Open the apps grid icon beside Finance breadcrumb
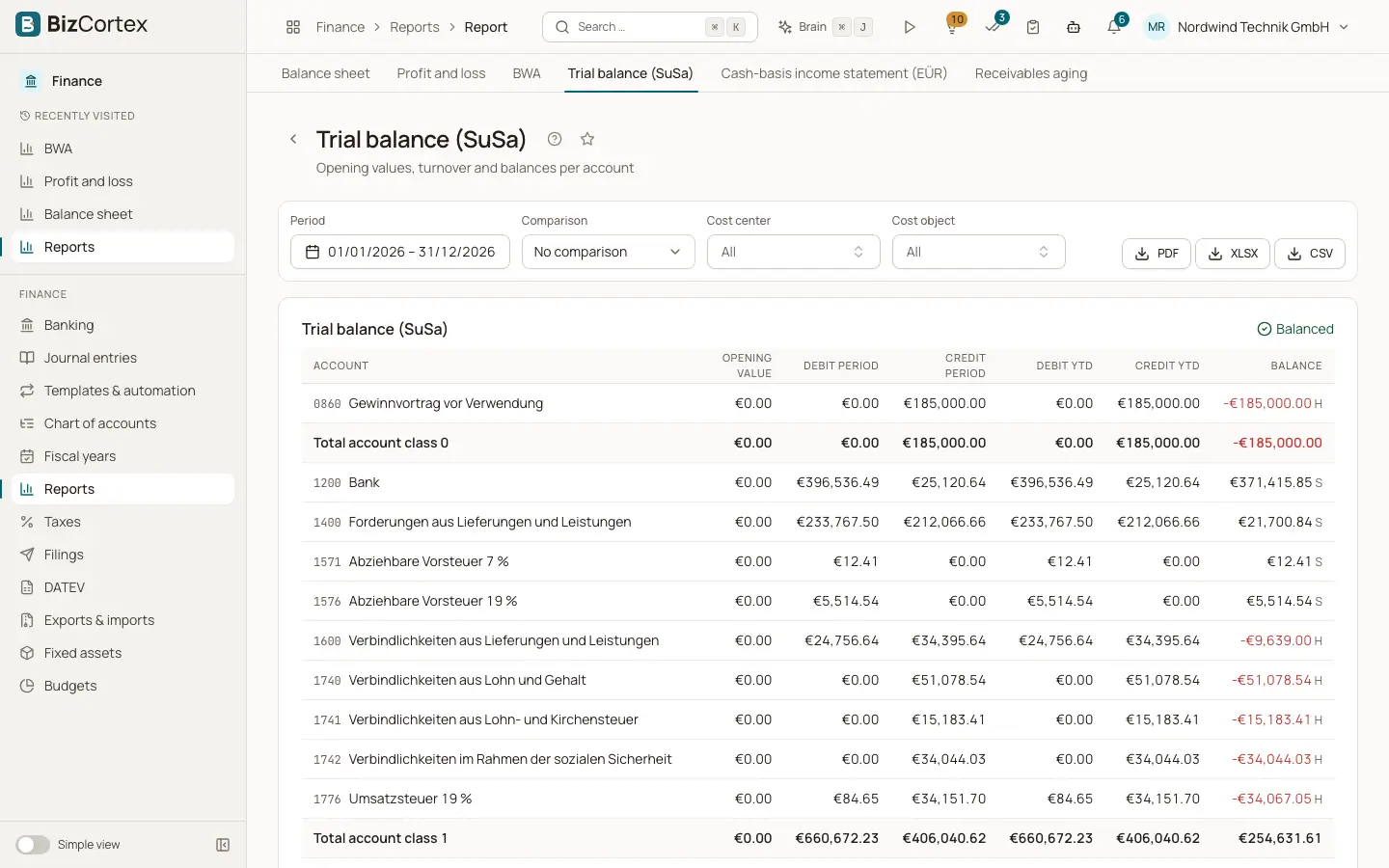1389x868 pixels. click(293, 27)
